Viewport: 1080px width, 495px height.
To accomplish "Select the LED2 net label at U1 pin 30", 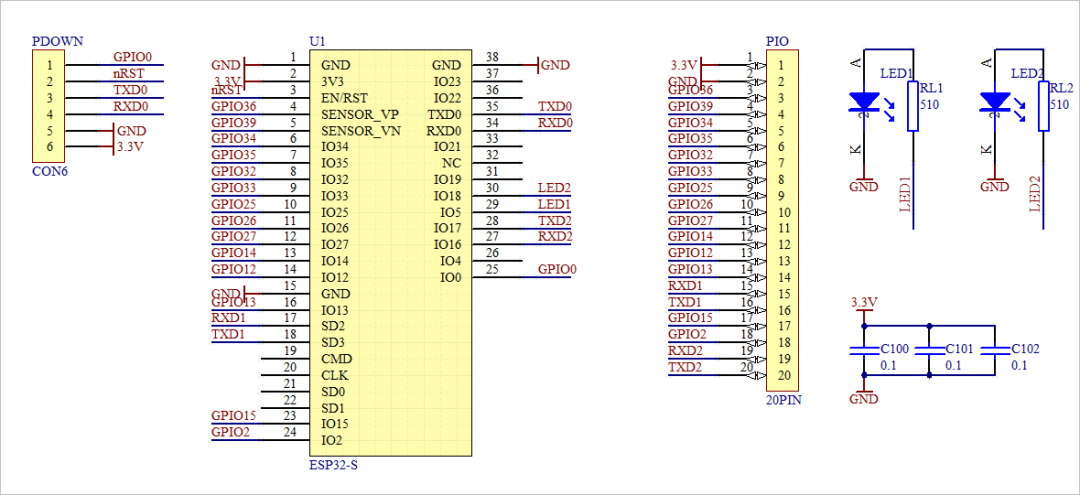I will coord(554,188).
